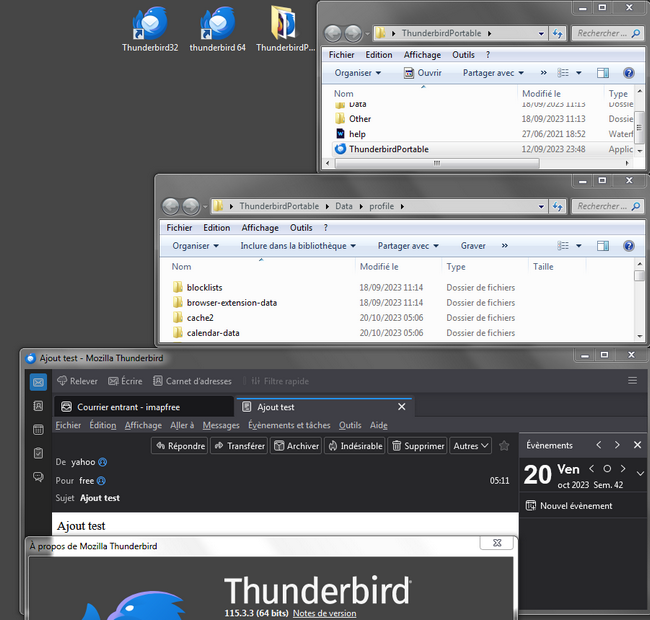Image resolution: width=650 pixels, height=620 pixels.
Task: Open Carnet d'adresses from toolbar
Action: pos(192,381)
